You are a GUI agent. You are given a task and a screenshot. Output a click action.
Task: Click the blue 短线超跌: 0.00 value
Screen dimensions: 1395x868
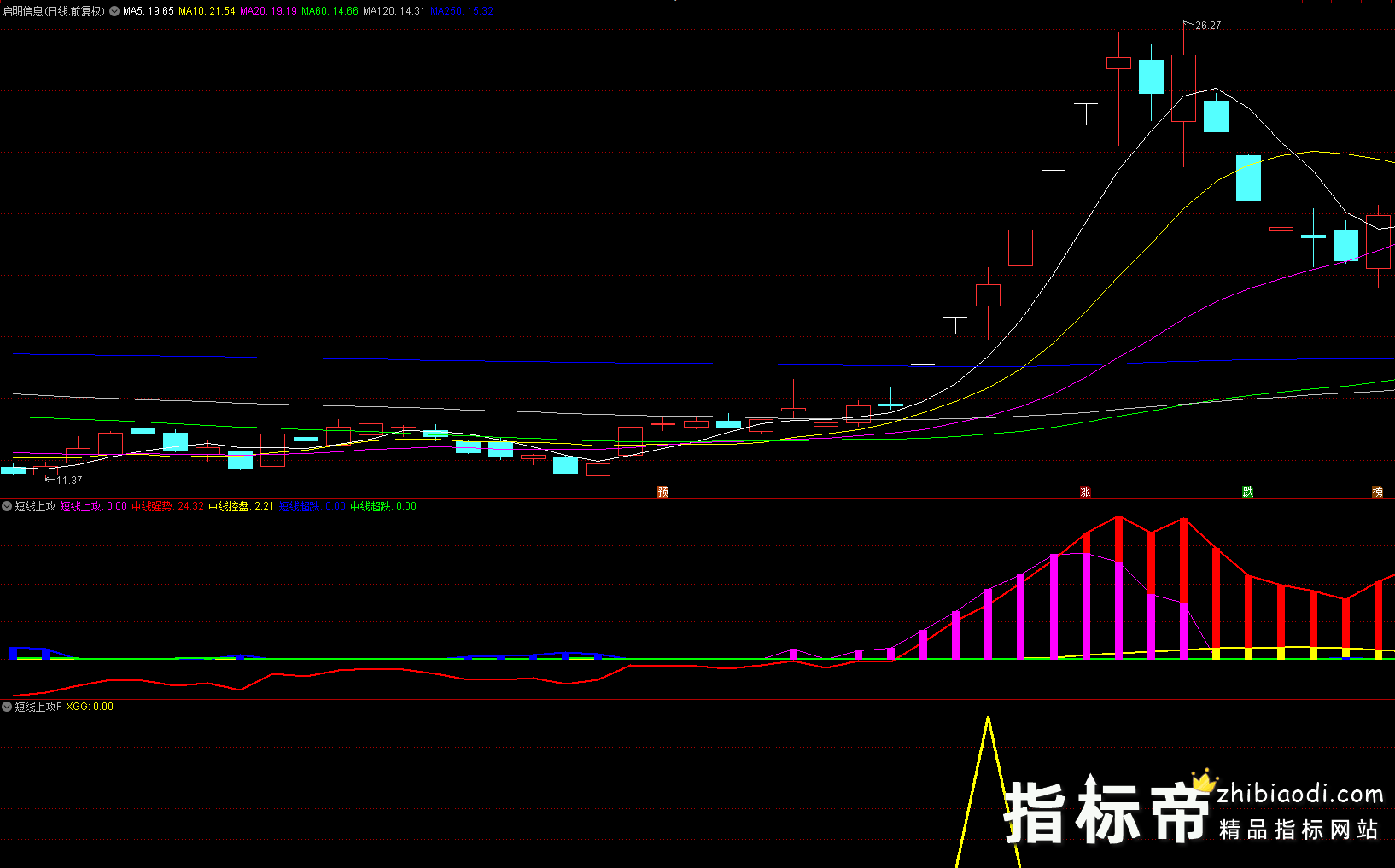[312, 506]
